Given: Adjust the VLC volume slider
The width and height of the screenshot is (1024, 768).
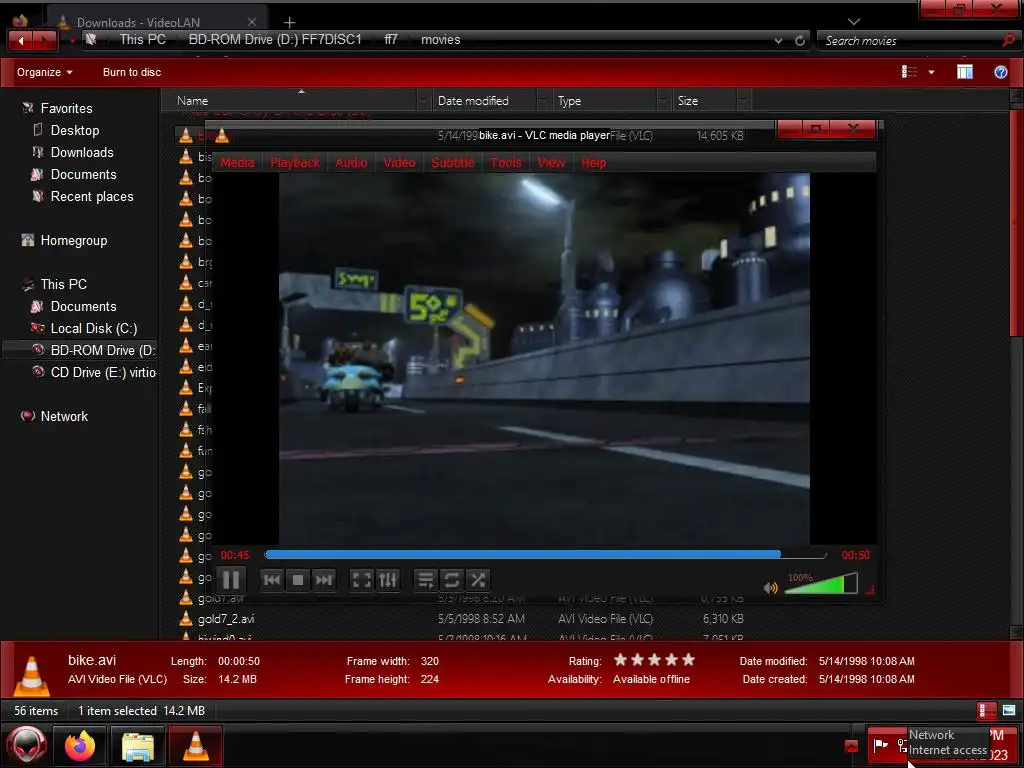Looking at the screenshot, I should [x=822, y=583].
